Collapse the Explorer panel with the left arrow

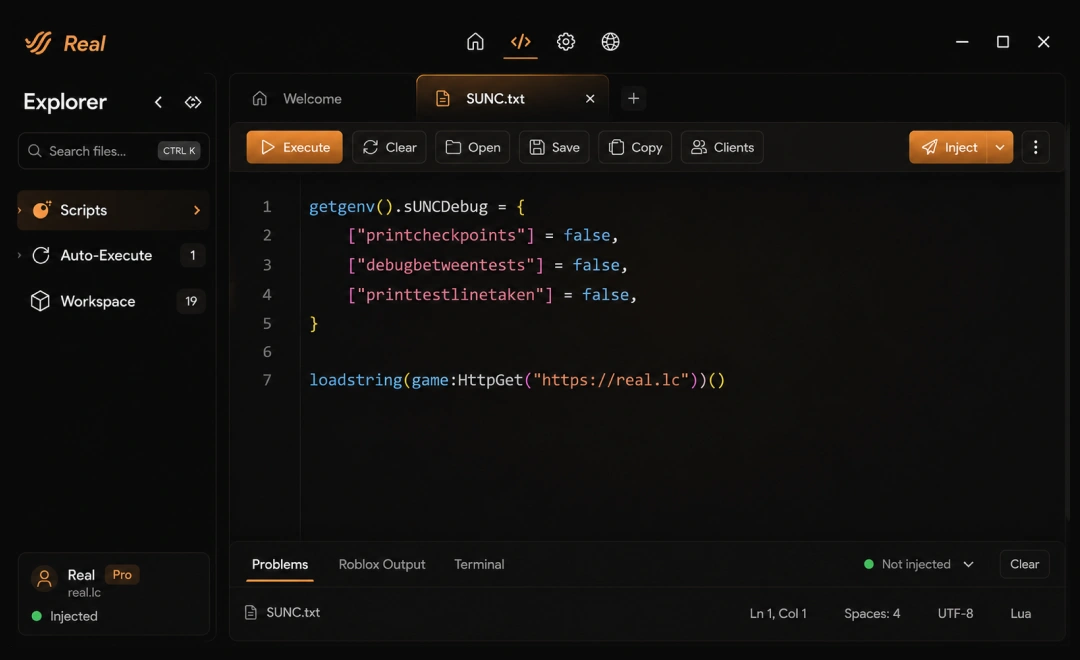[158, 102]
